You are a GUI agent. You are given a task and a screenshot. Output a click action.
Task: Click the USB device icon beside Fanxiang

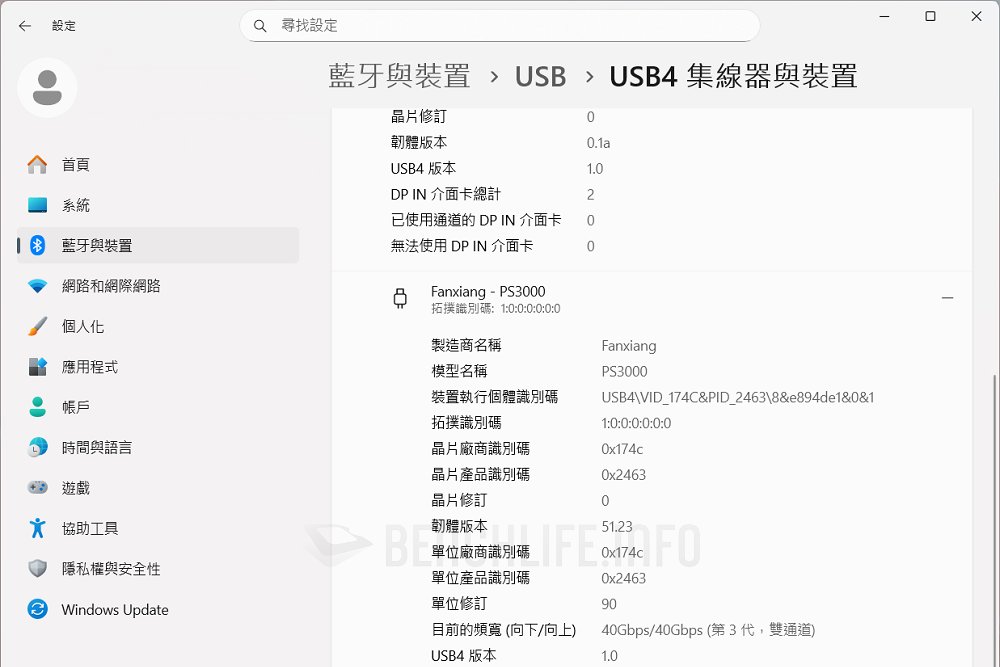click(x=400, y=299)
